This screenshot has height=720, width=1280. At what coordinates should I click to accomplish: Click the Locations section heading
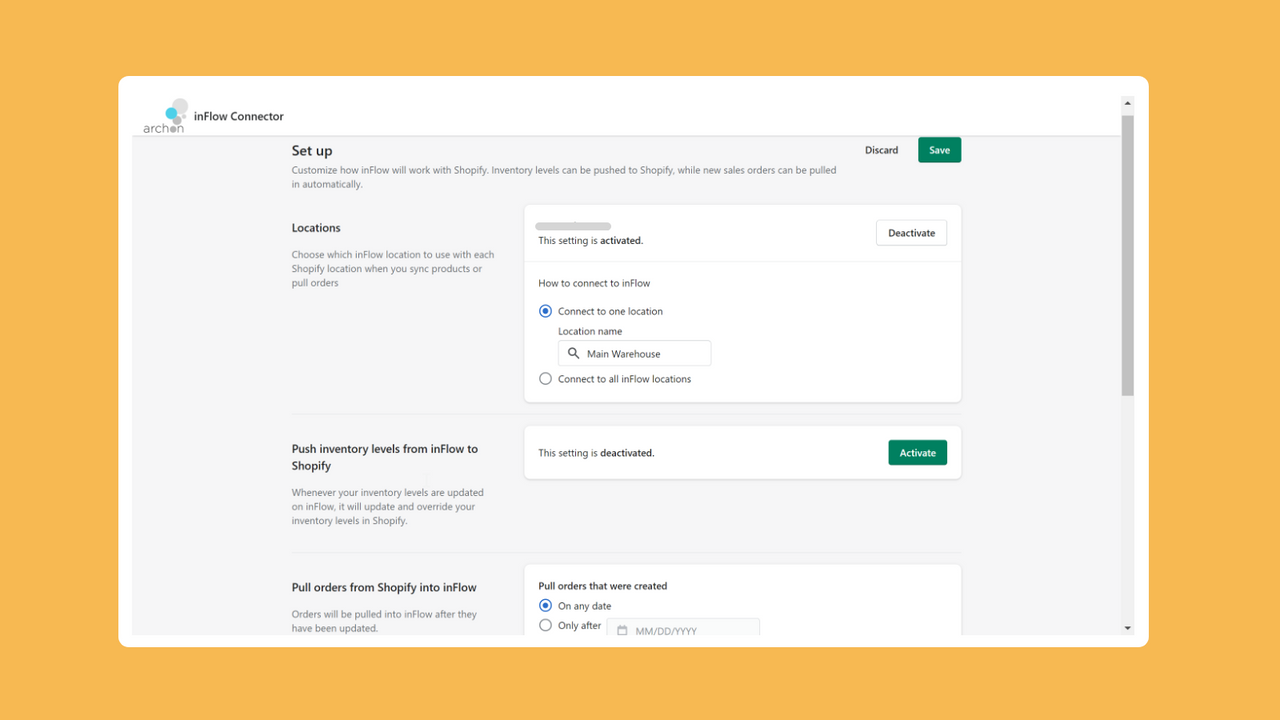[316, 228]
